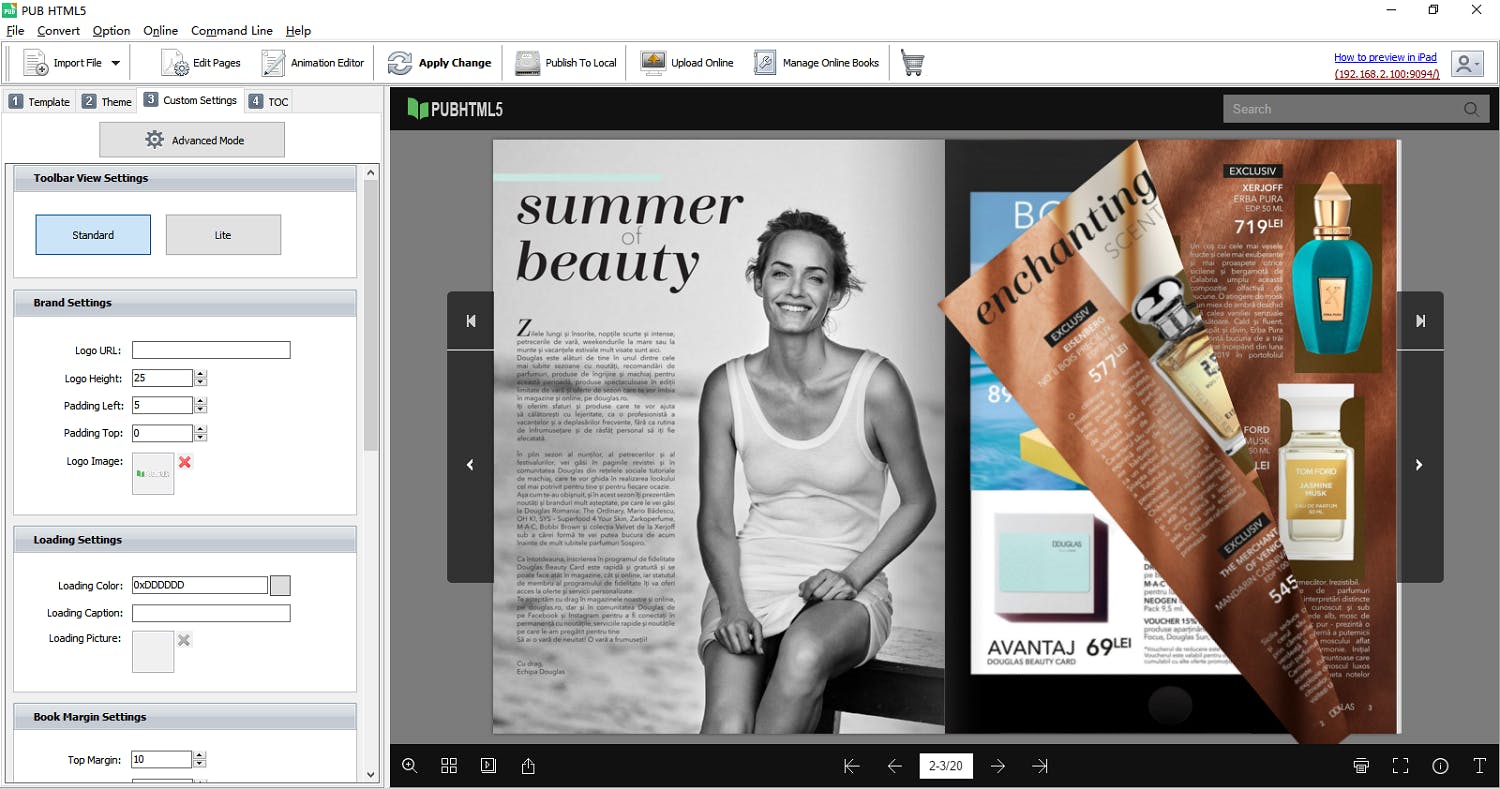Switch to the Template tab
1500x789 pixels.
(40, 102)
